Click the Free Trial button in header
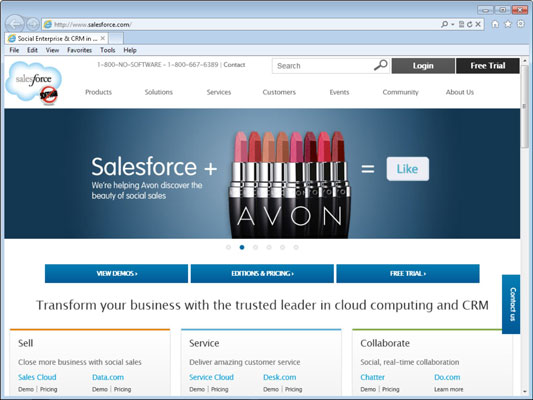The height and width of the screenshot is (400, 533). [x=488, y=66]
